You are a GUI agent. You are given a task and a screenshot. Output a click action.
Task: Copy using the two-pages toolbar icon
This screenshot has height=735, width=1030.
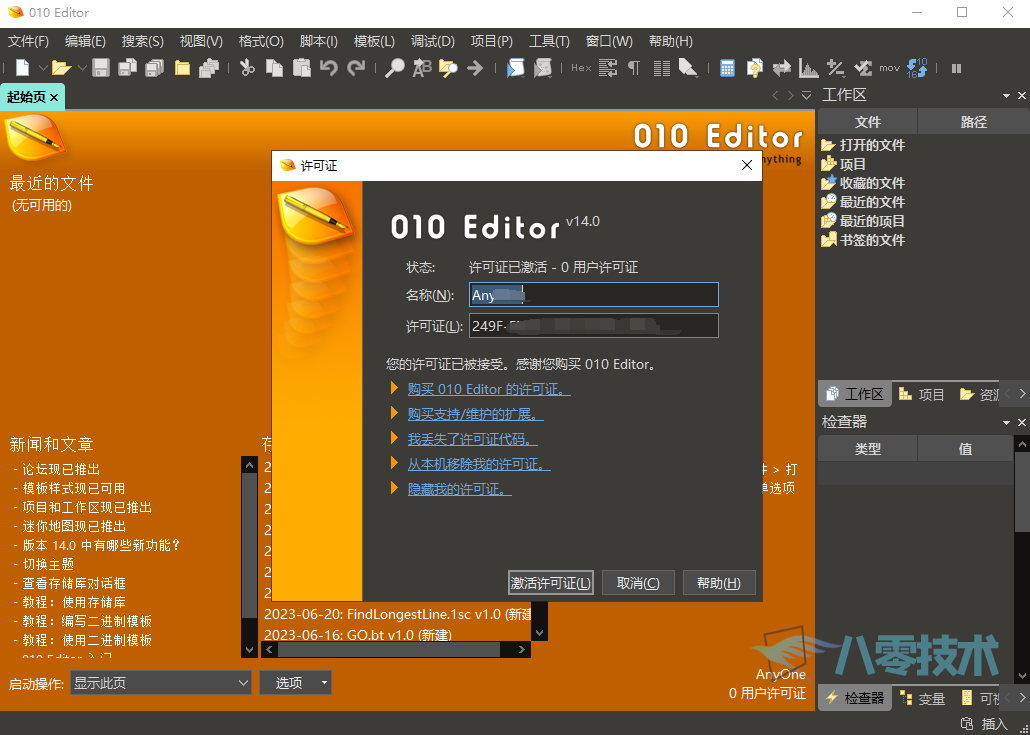click(x=274, y=68)
